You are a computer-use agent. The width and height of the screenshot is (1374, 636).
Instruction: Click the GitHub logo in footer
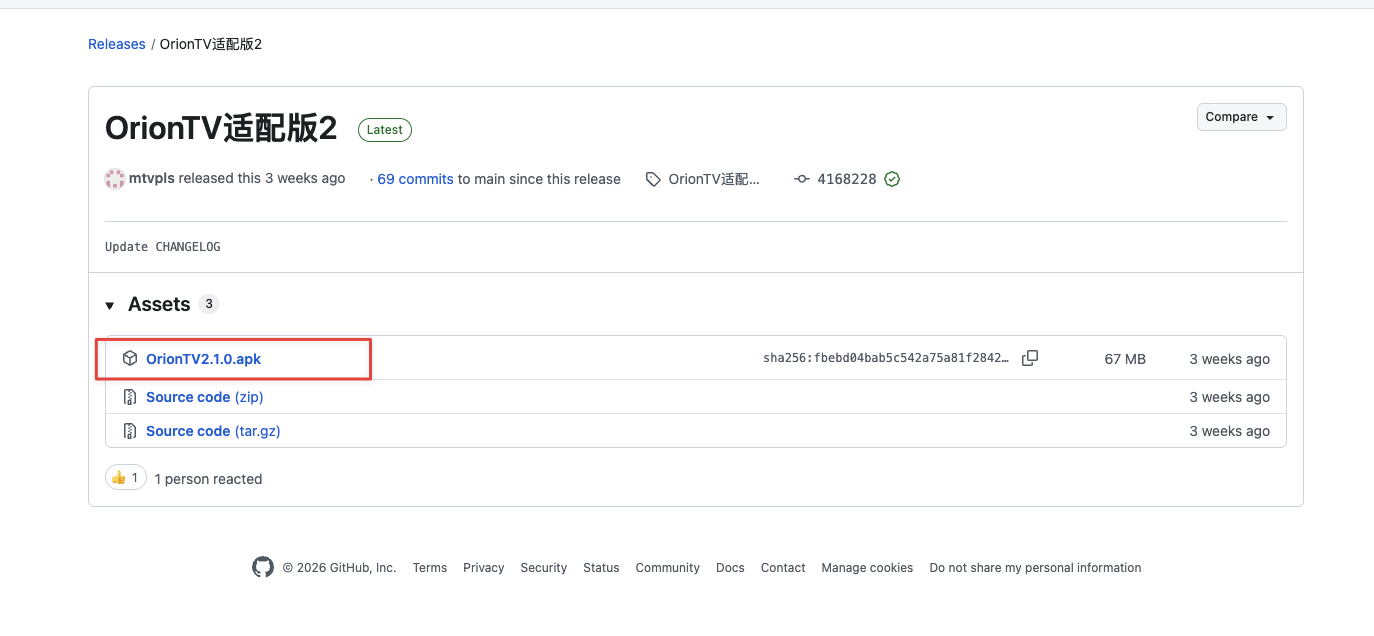point(263,567)
